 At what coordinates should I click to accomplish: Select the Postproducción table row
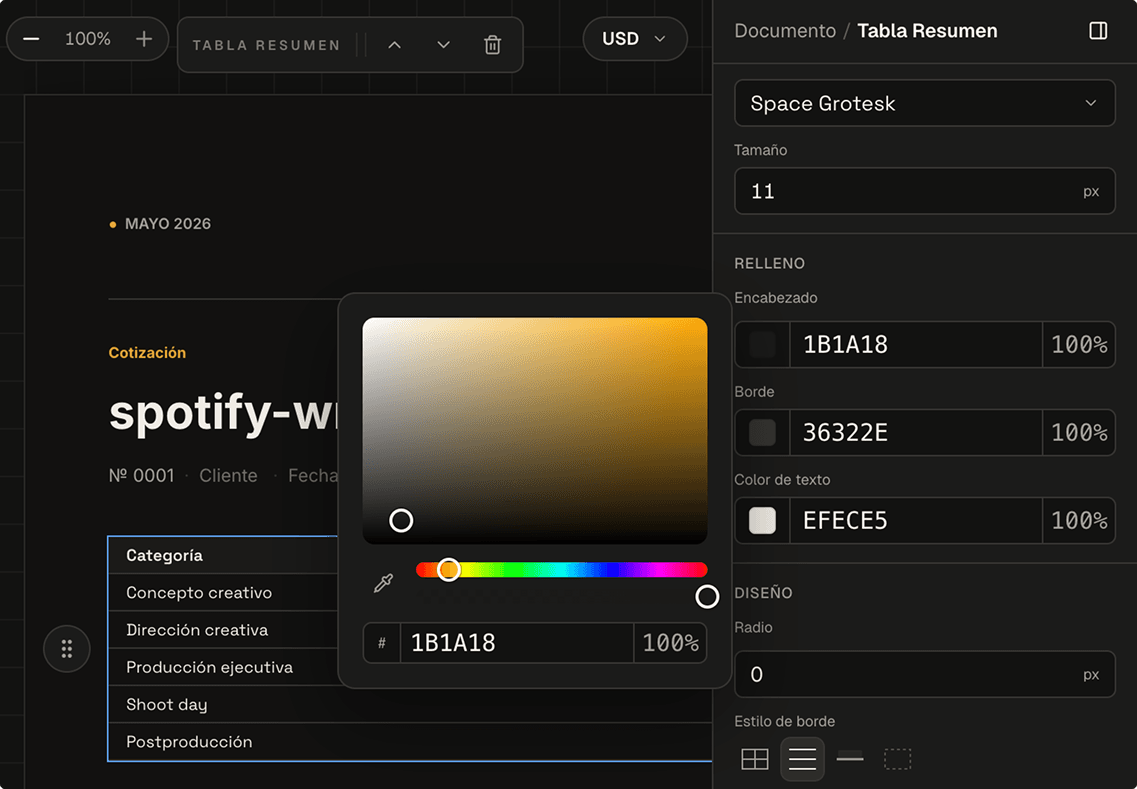click(410, 742)
